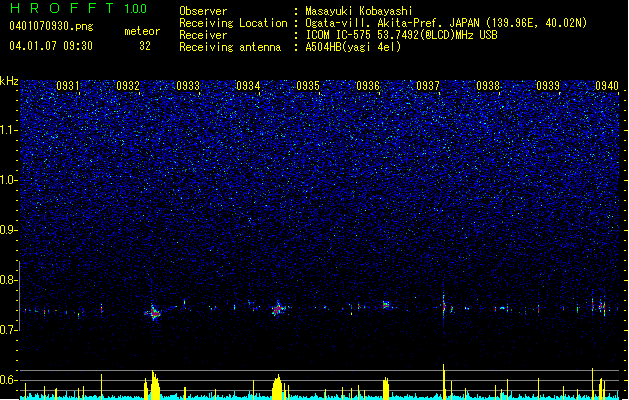Click the thick yellow power peak after 0934
This screenshot has height=400, width=629.
pos(277,387)
